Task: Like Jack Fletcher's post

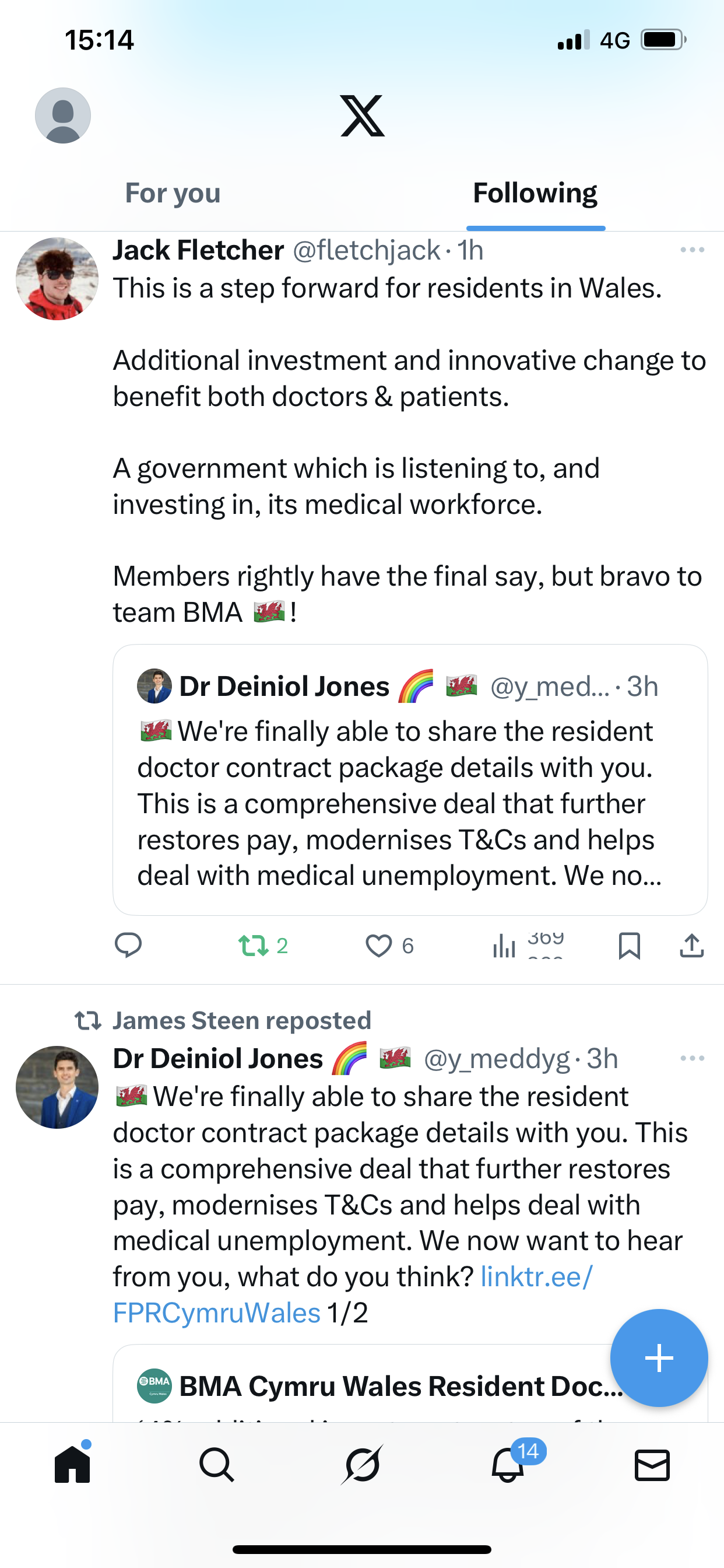Action: coord(378,946)
